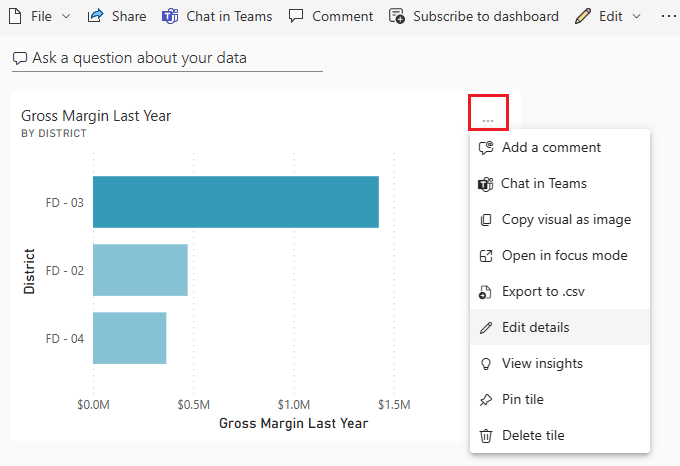
Task: Expand the Edit dropdown chevron
Action: (x=636, y=16)
